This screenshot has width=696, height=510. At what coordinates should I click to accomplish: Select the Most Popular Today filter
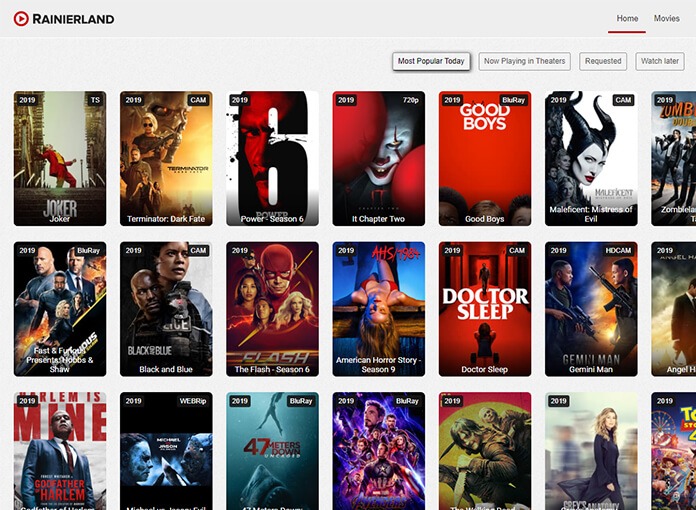pos(431,61)
